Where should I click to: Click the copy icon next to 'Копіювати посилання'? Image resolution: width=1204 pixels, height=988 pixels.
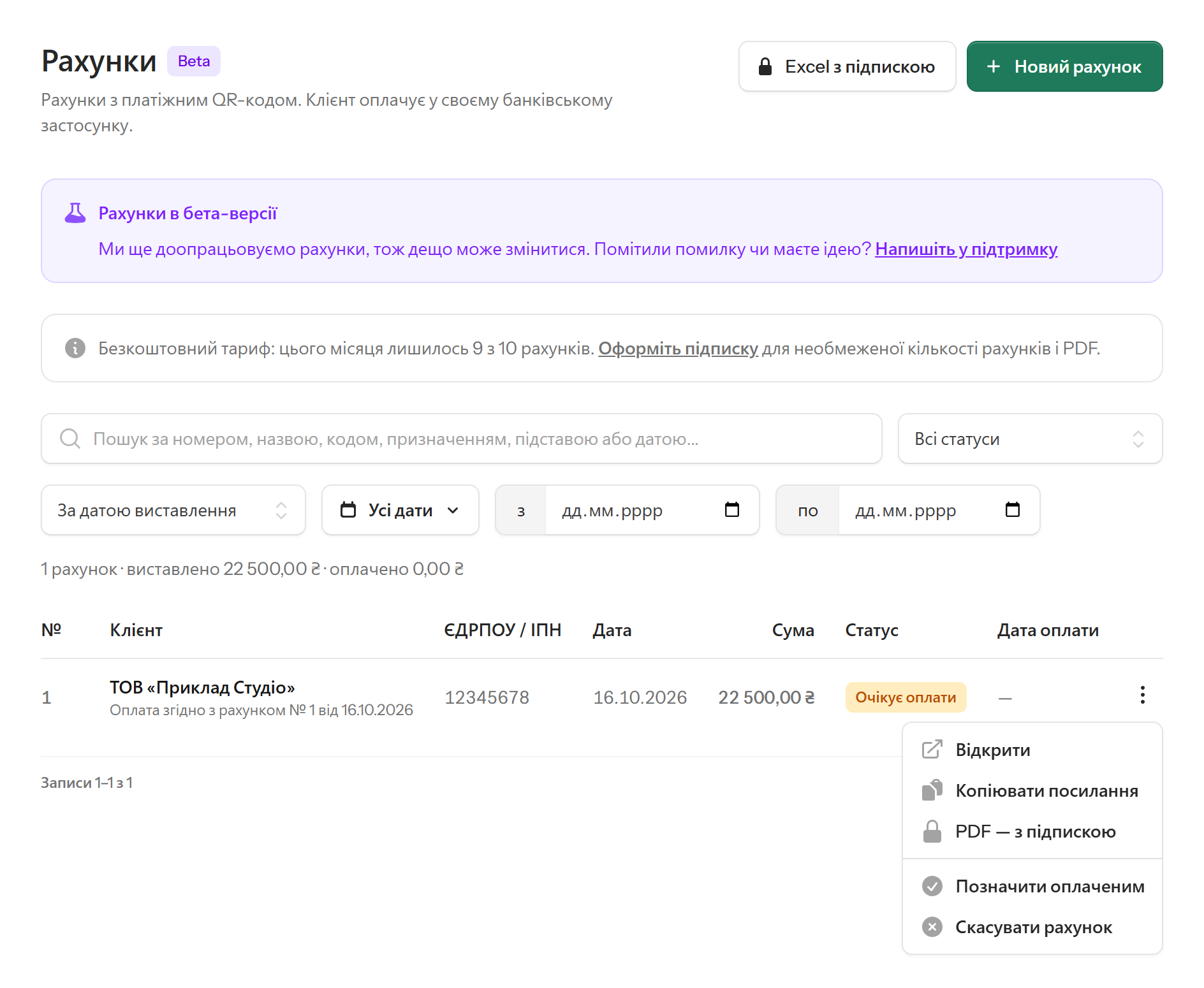tap(932, 790)
